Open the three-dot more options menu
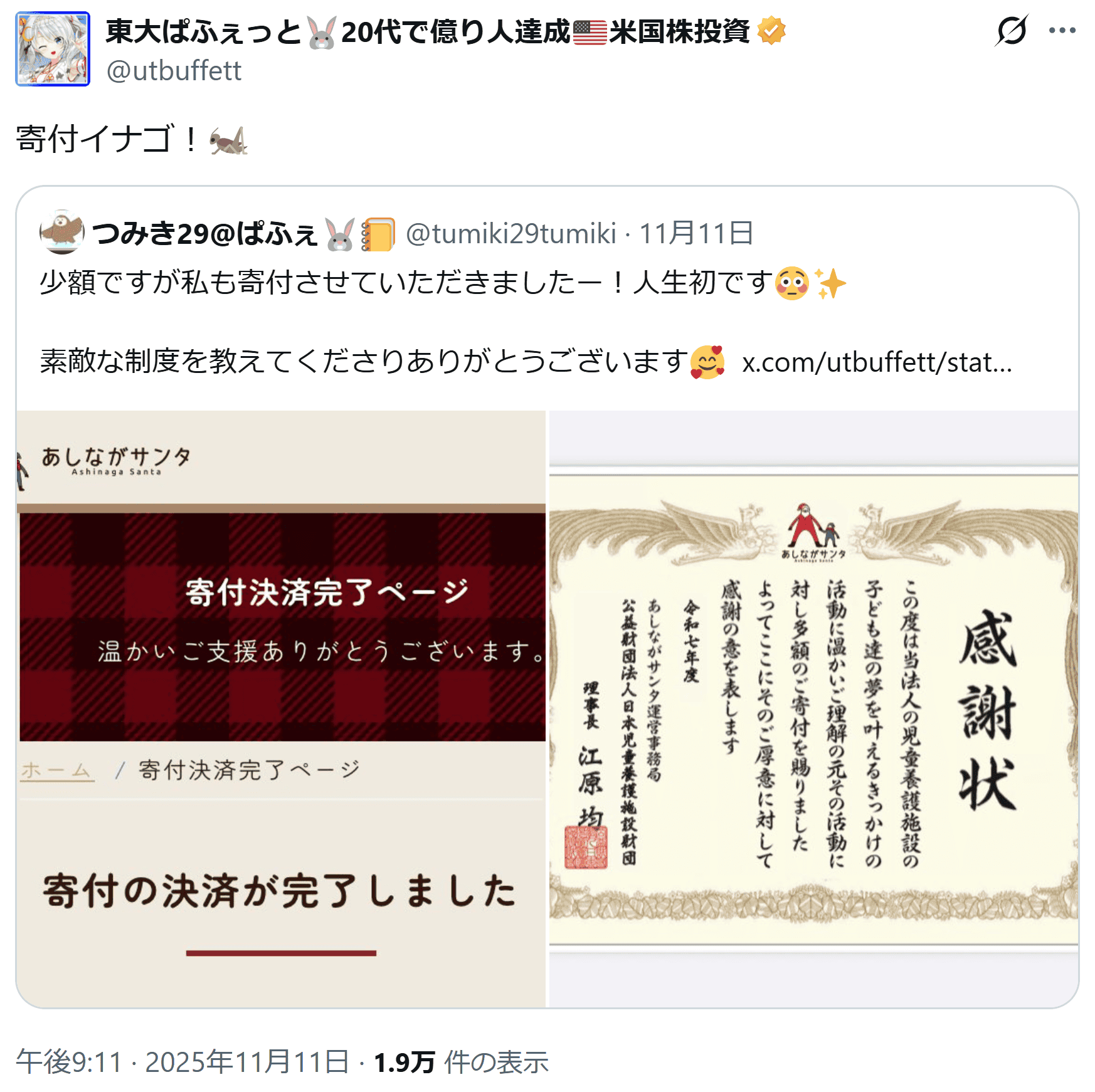This screenshot has height=1092, width=1095. click(x=1062, y=30)
